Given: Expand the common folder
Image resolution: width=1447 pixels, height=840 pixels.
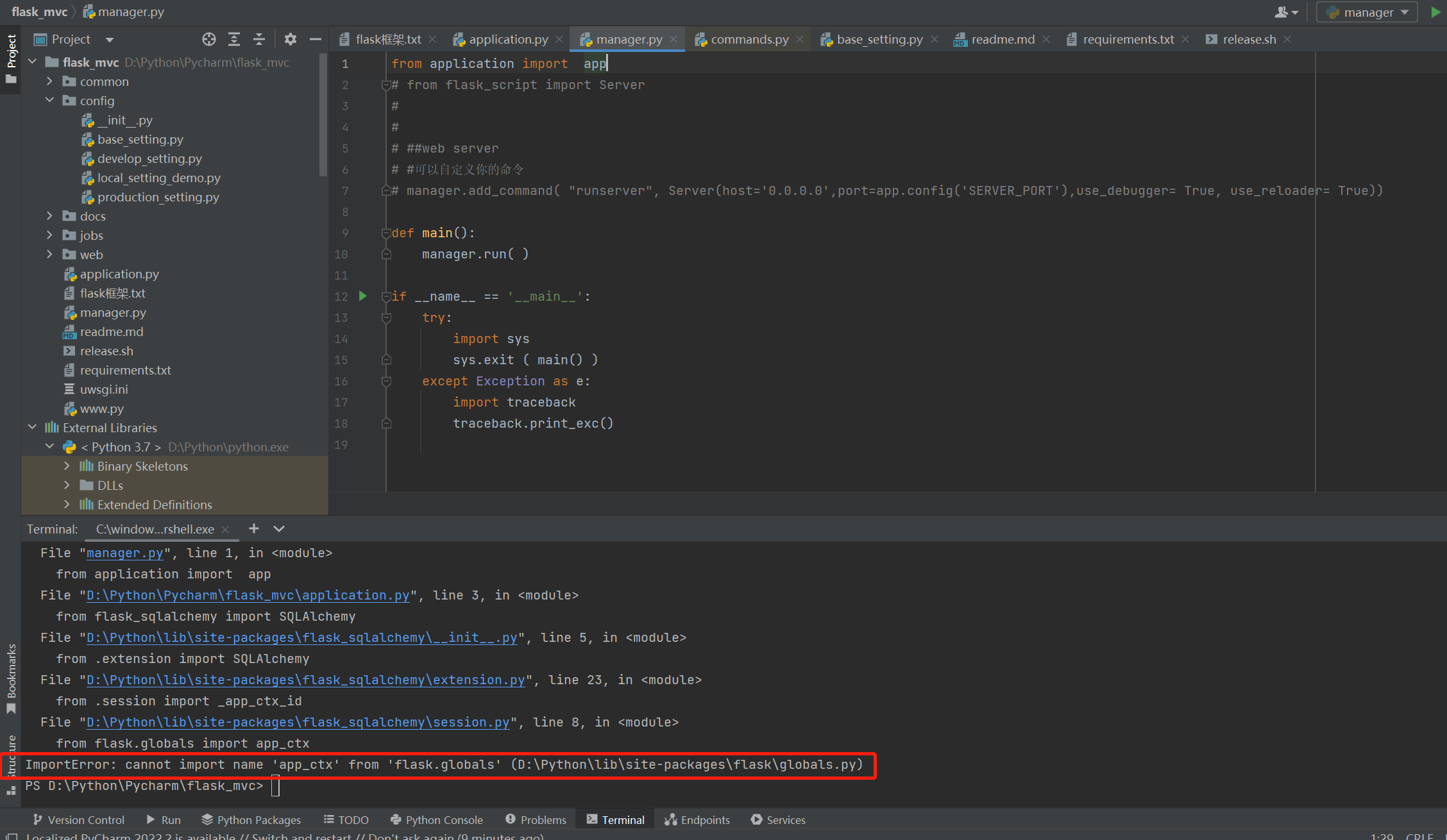Looking at the screenshot, I should 49,81.
